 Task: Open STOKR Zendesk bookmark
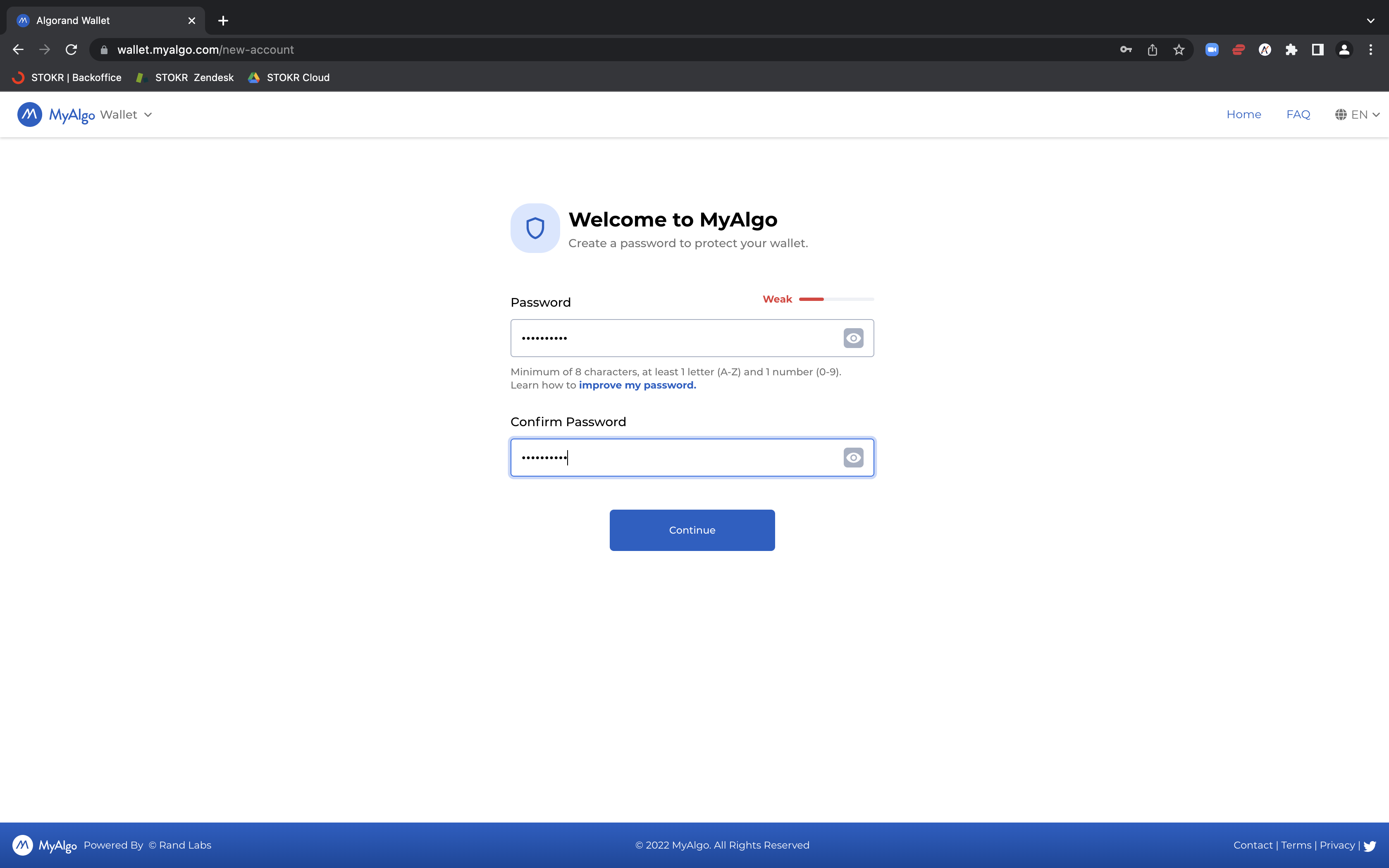coord(185,78)
